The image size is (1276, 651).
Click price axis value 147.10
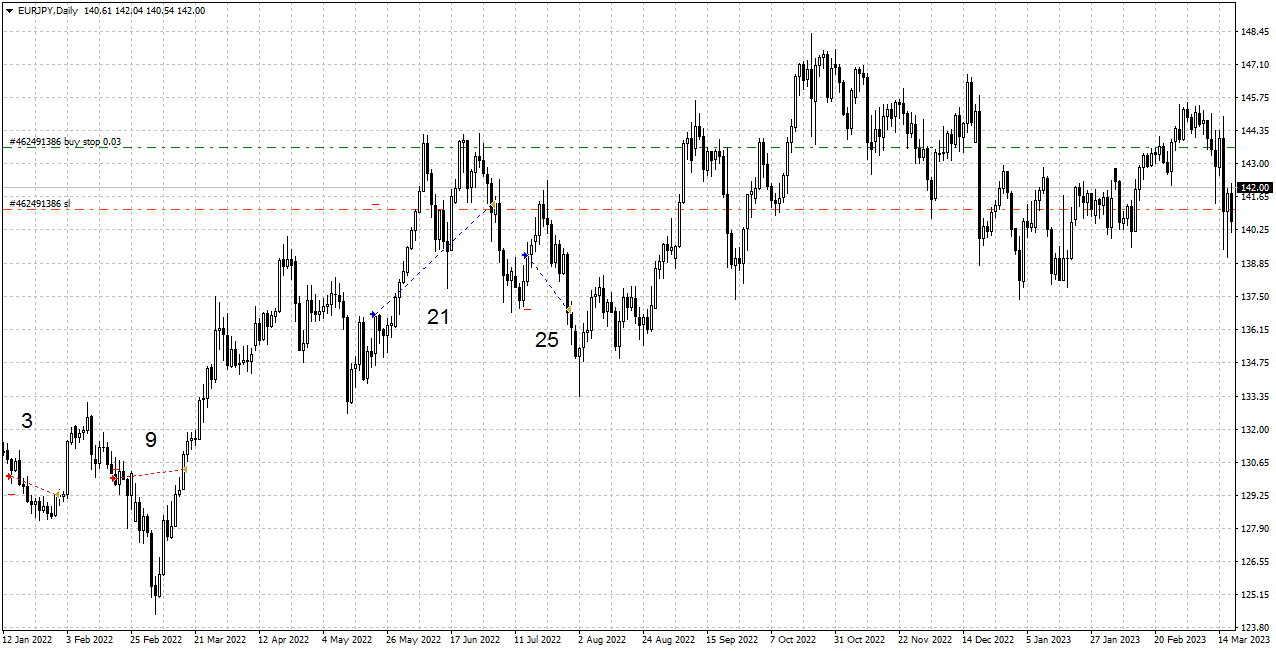pos(1254,65)
